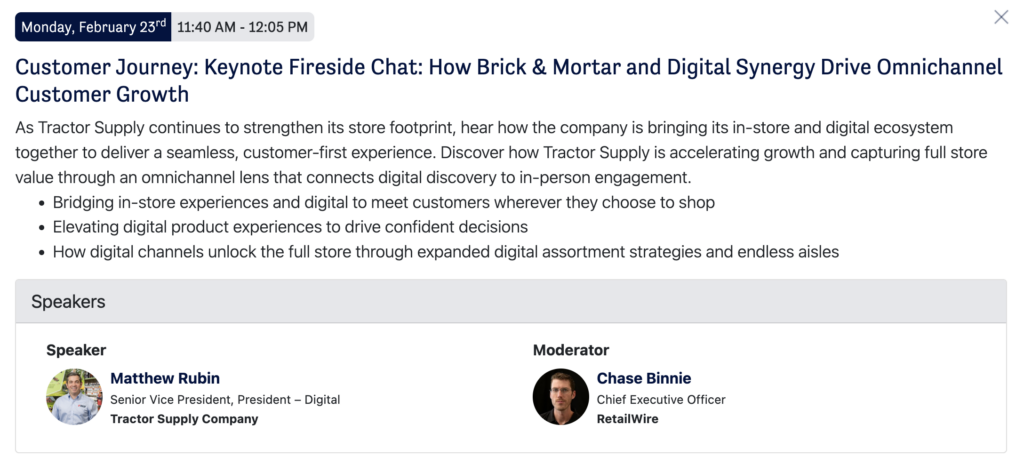Viewport: 1024px width, 465px height.
Task: Click Matthew Rubin's profile photo
Action: point(74,397)
